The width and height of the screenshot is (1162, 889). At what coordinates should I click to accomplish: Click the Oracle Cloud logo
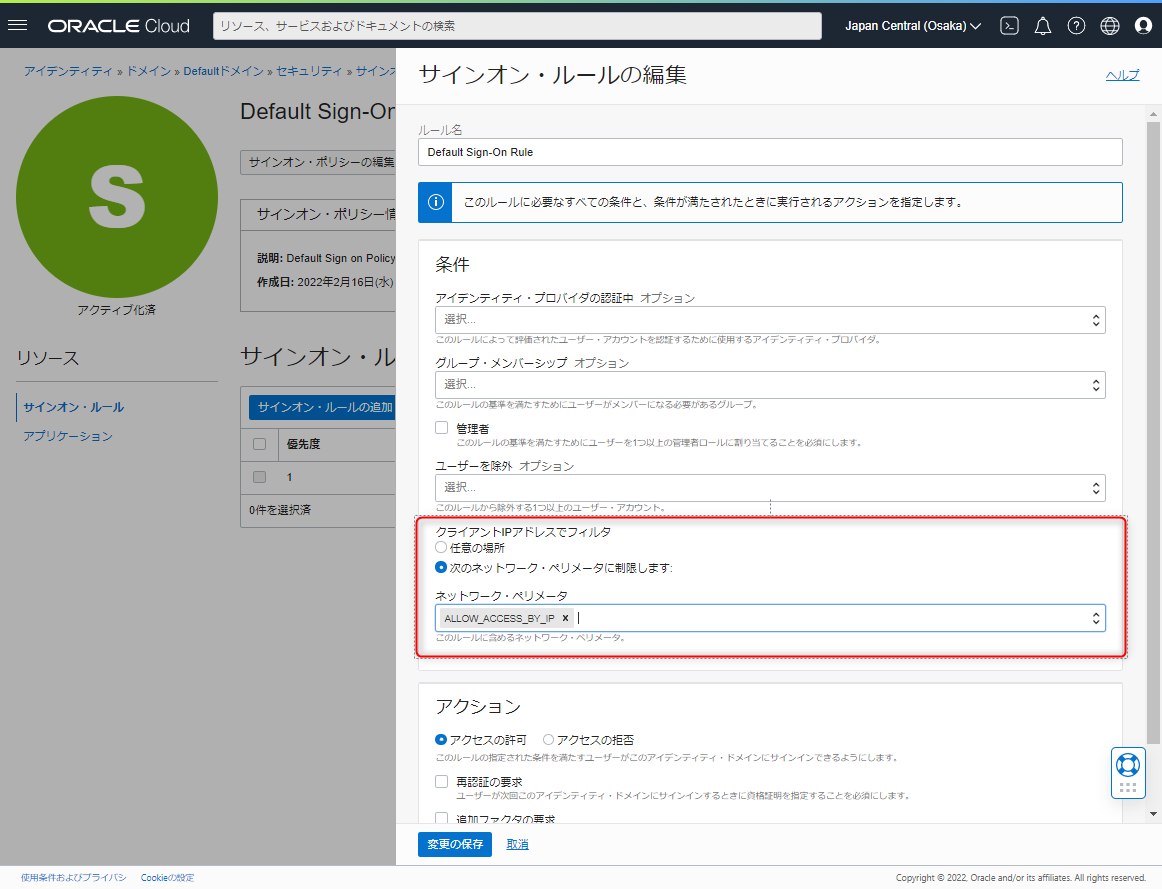point(119,26)
